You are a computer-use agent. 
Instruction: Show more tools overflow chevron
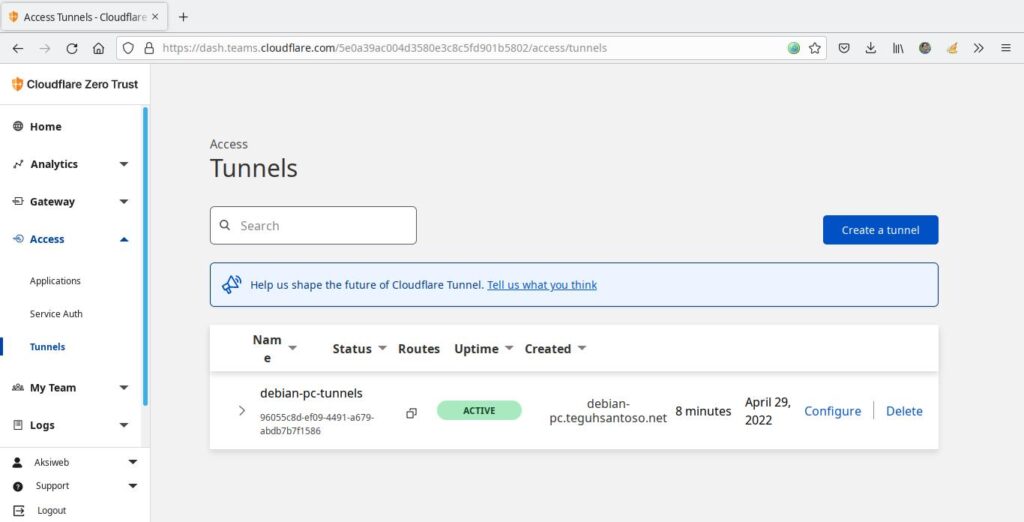(978, 48)
